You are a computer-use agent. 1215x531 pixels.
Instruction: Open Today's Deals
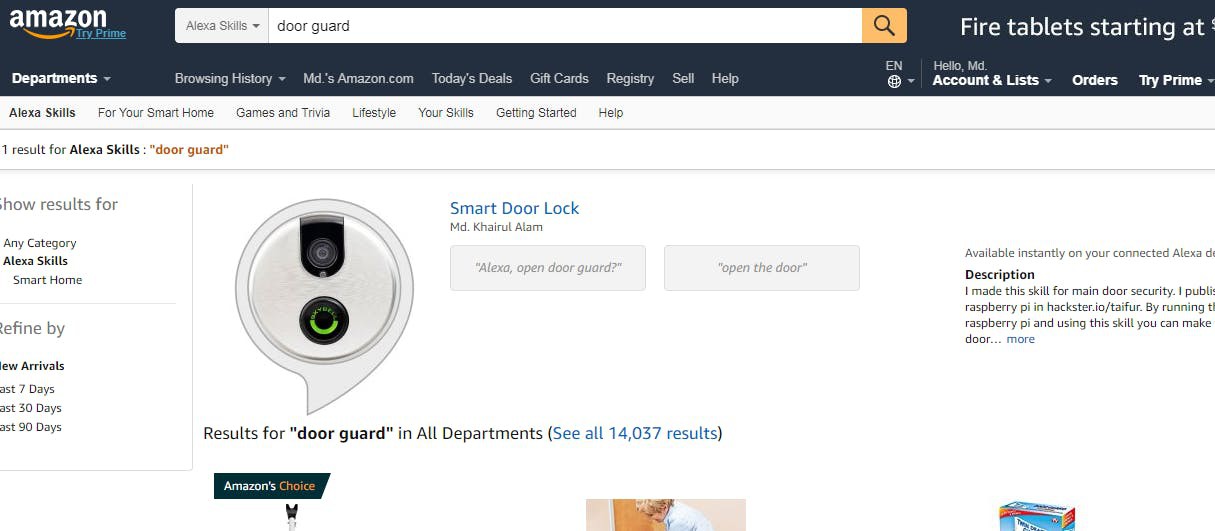click(472, 78)
